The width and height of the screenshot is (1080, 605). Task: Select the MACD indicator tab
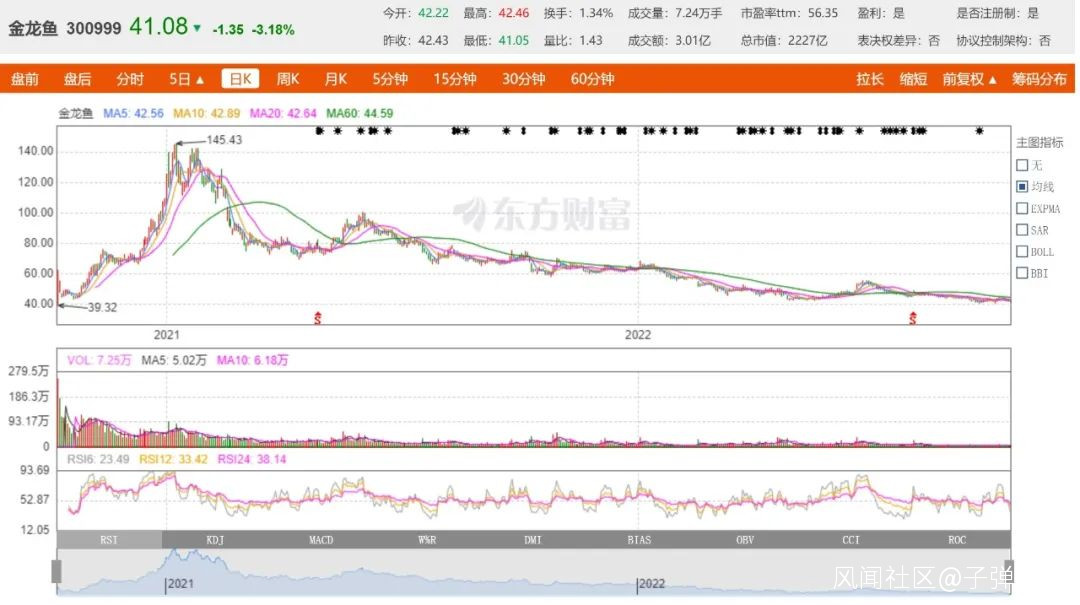click(x=321, y=540)
